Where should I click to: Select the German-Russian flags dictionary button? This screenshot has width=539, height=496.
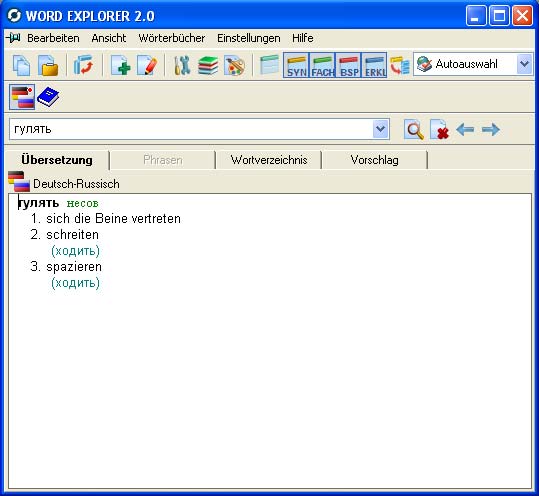[x=22, y=97]
